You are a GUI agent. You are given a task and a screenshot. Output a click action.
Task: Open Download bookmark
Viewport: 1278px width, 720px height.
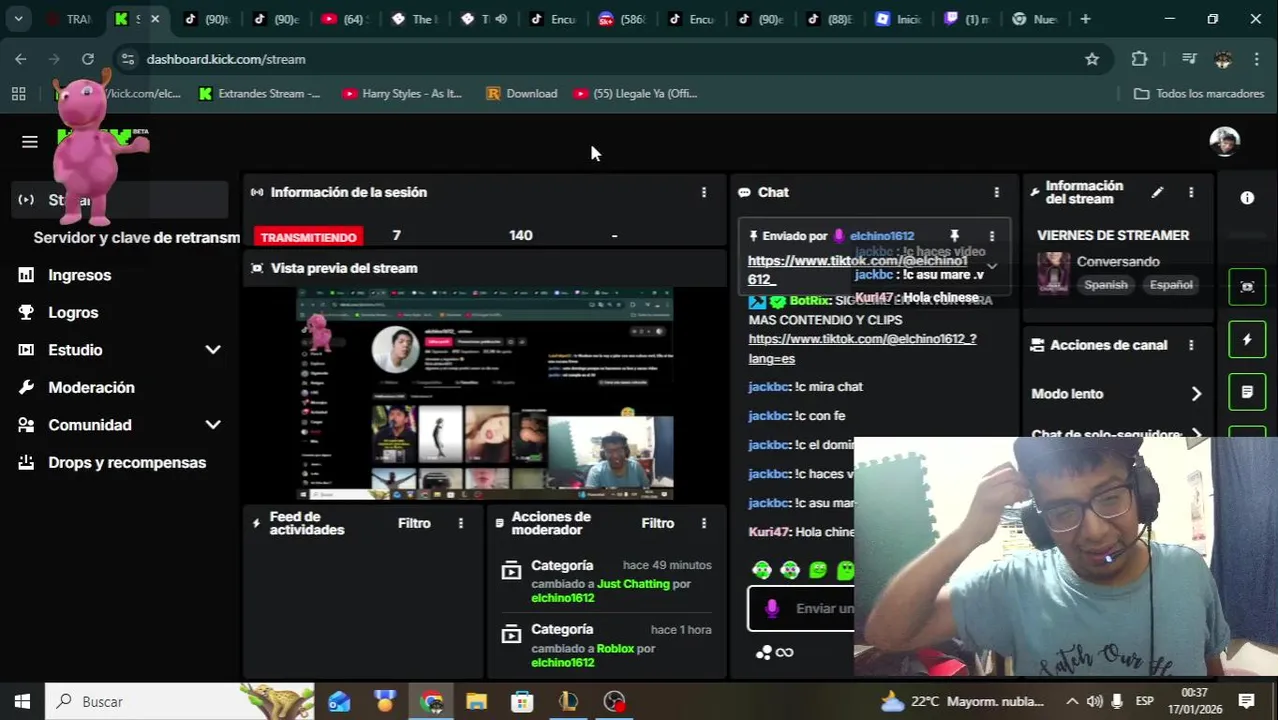(521, 93)
